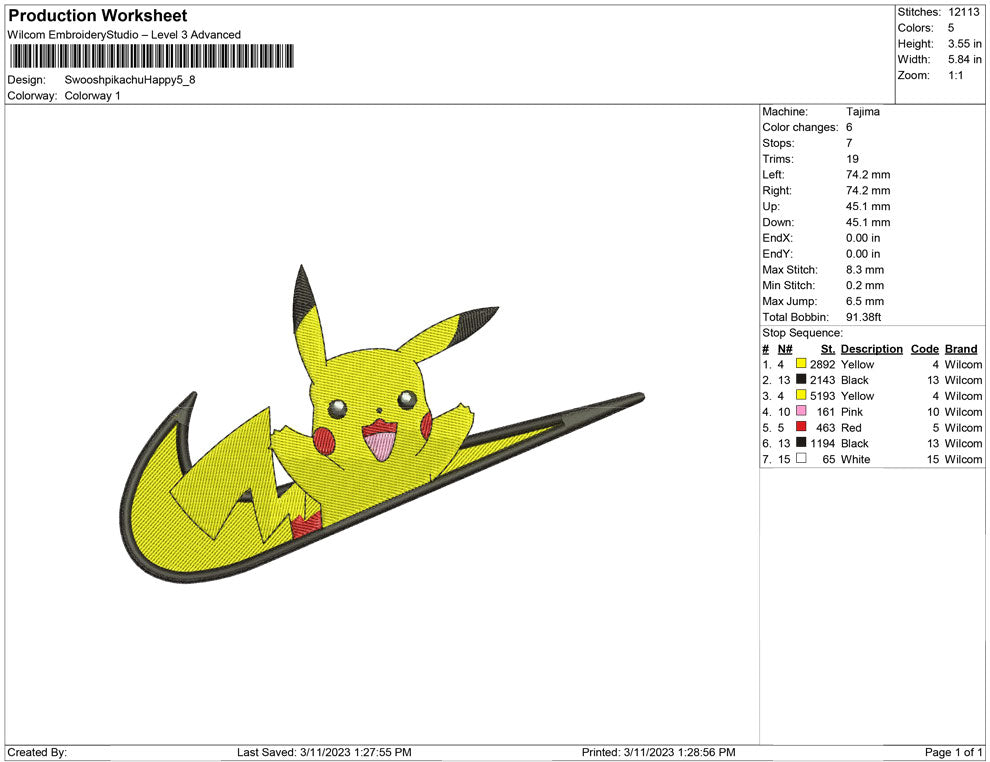
Task: Click the barcode under the worksheet title
Action: click(x=152, y=56)
